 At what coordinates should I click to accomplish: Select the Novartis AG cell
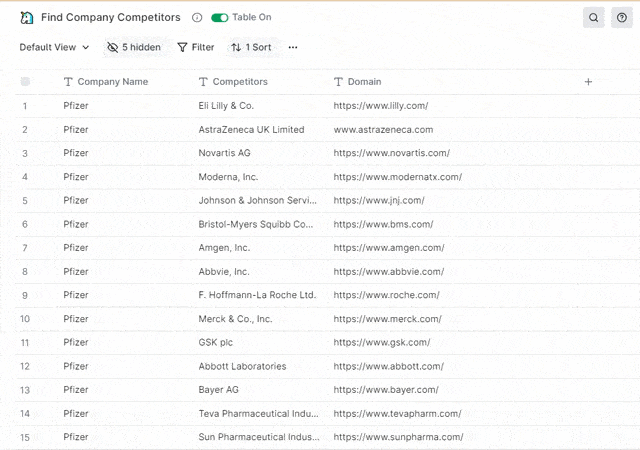pyautogui.click(x=224, y=153)
